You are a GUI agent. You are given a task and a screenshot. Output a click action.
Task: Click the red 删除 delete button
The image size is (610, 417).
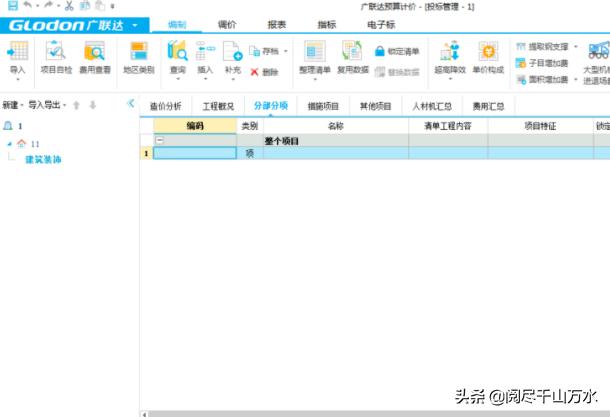(x=264, y=72)
